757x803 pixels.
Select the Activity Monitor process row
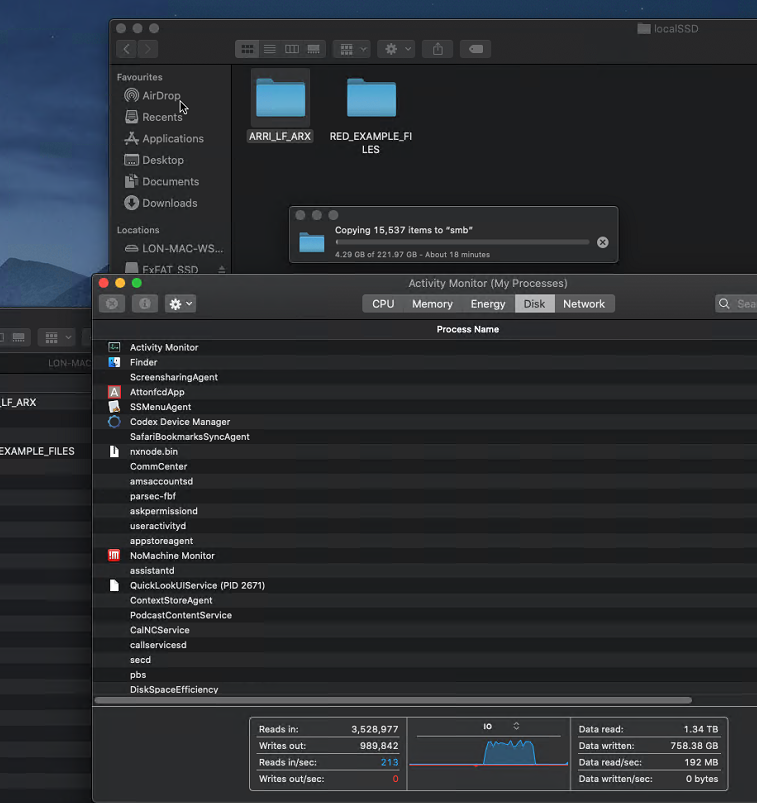pos(425,347)
